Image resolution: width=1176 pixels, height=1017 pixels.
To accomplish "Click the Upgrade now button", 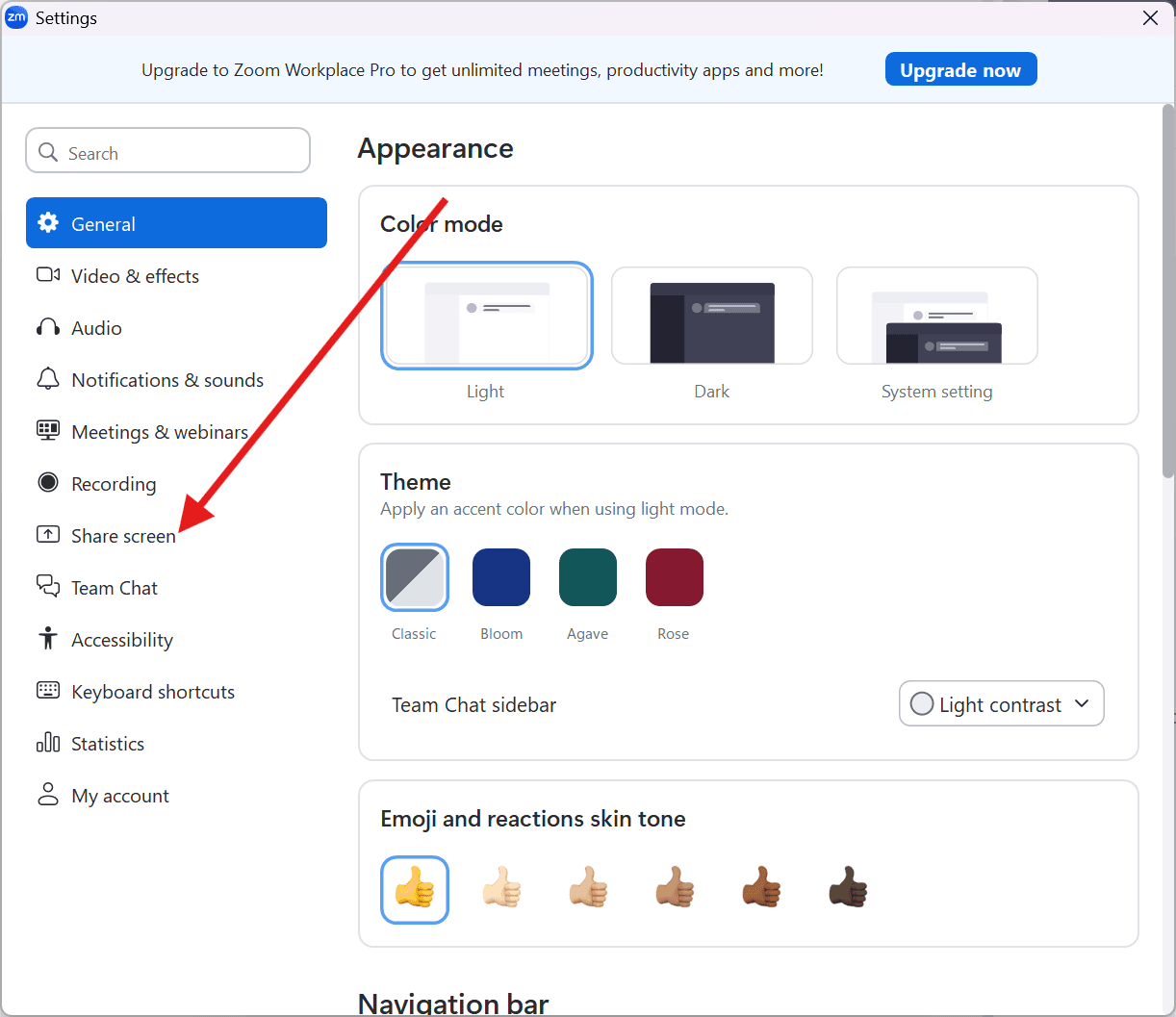I will [x=960, y=69].
